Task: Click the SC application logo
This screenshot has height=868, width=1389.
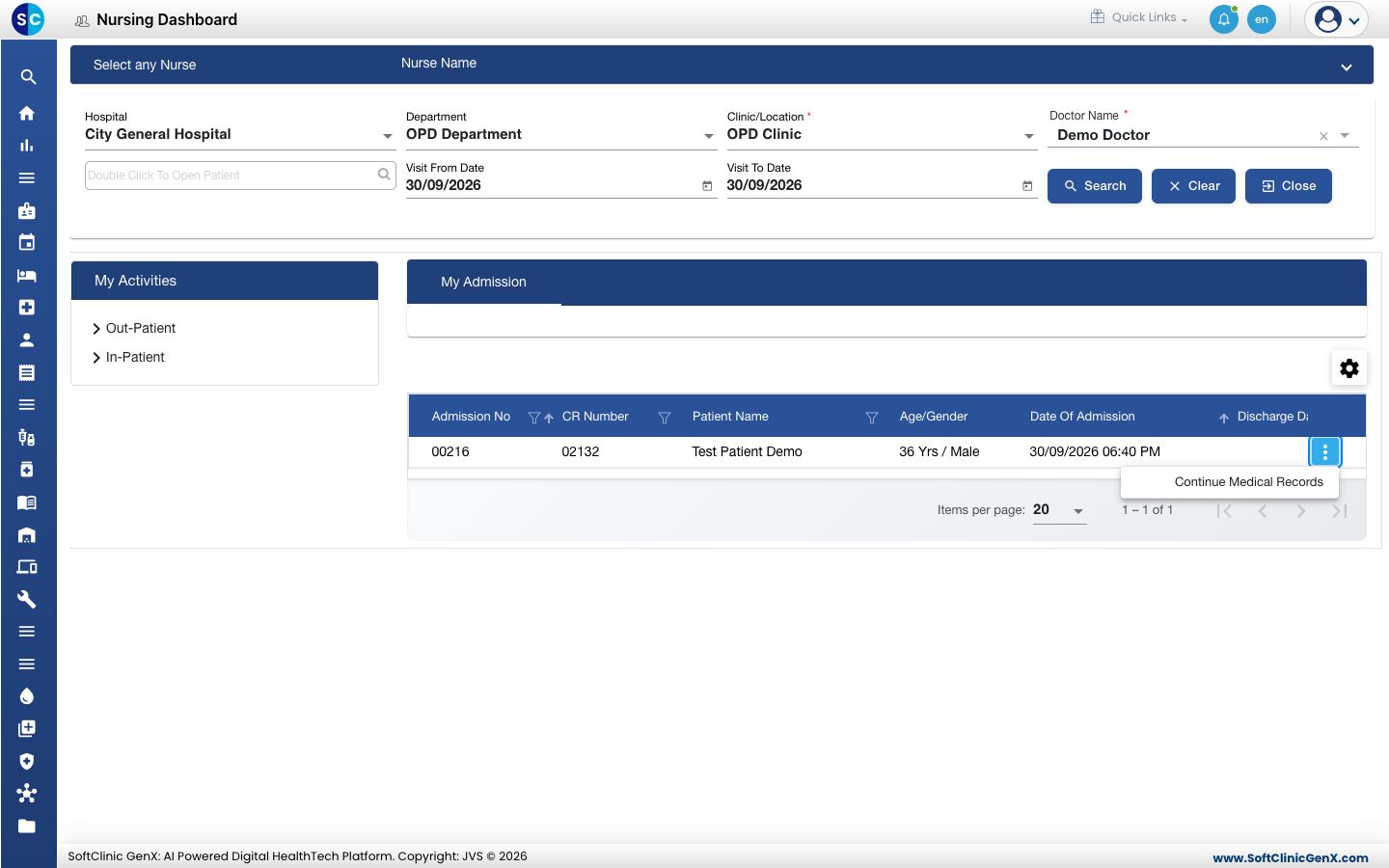Action: coord(28,19)
